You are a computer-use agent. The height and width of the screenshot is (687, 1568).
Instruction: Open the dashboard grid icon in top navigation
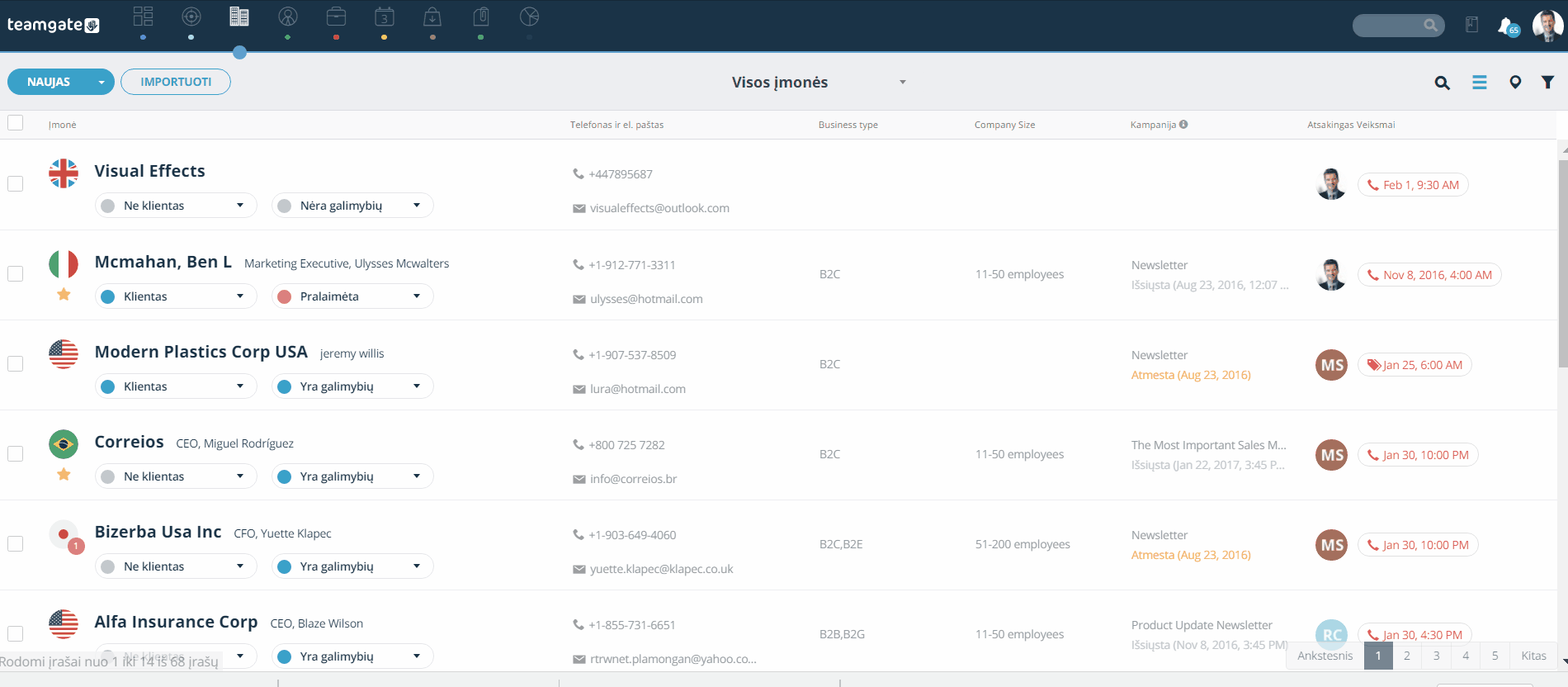point(143,17)
